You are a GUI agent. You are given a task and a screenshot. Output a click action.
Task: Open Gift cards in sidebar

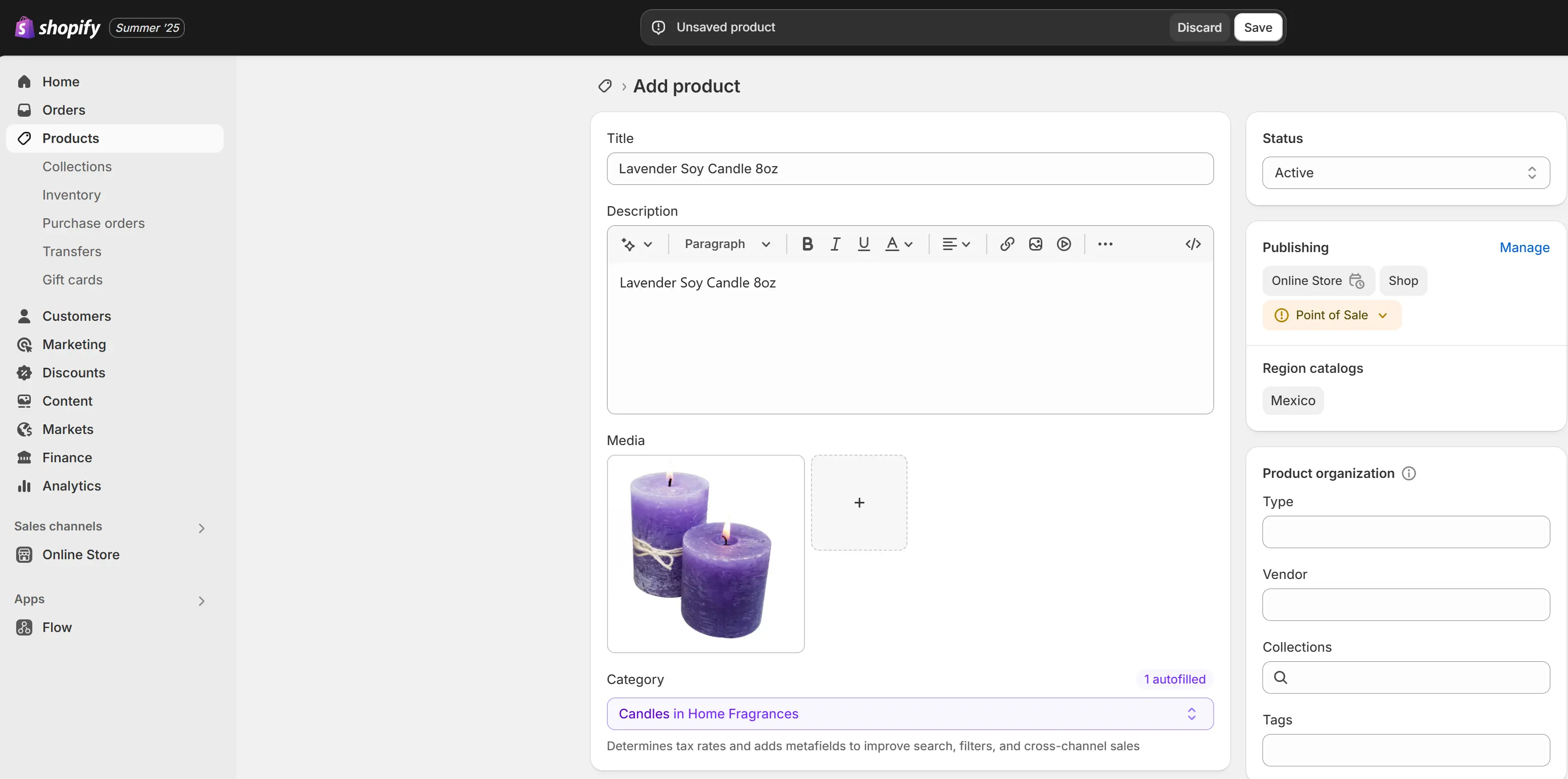pyautogui.click(x=72, y=279)
